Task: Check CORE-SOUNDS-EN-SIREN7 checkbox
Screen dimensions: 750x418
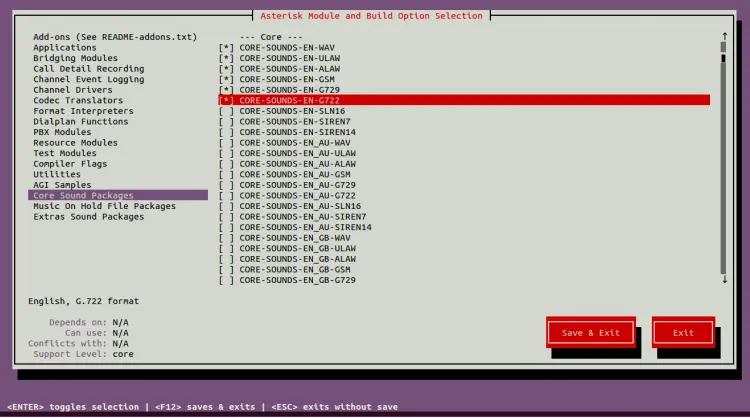Action: tap(226, 121)
